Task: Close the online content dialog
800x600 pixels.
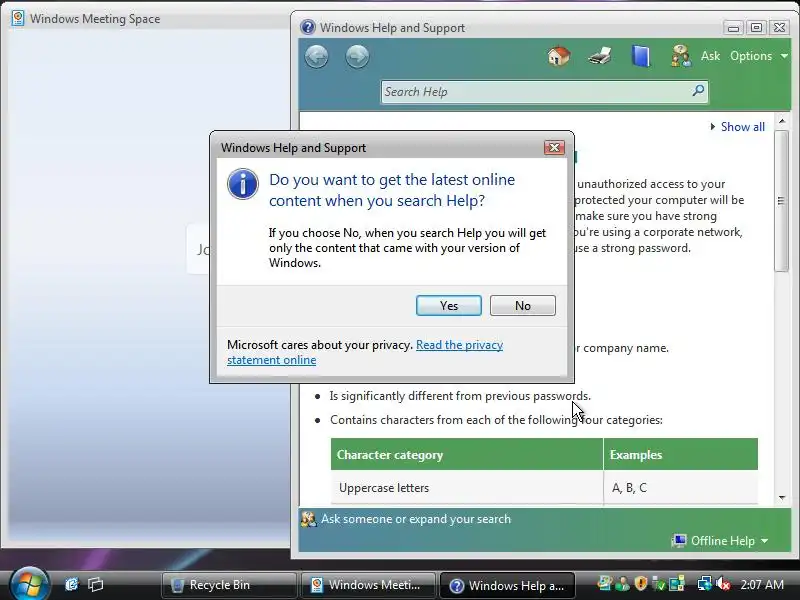Action: (x=554, y=148)
